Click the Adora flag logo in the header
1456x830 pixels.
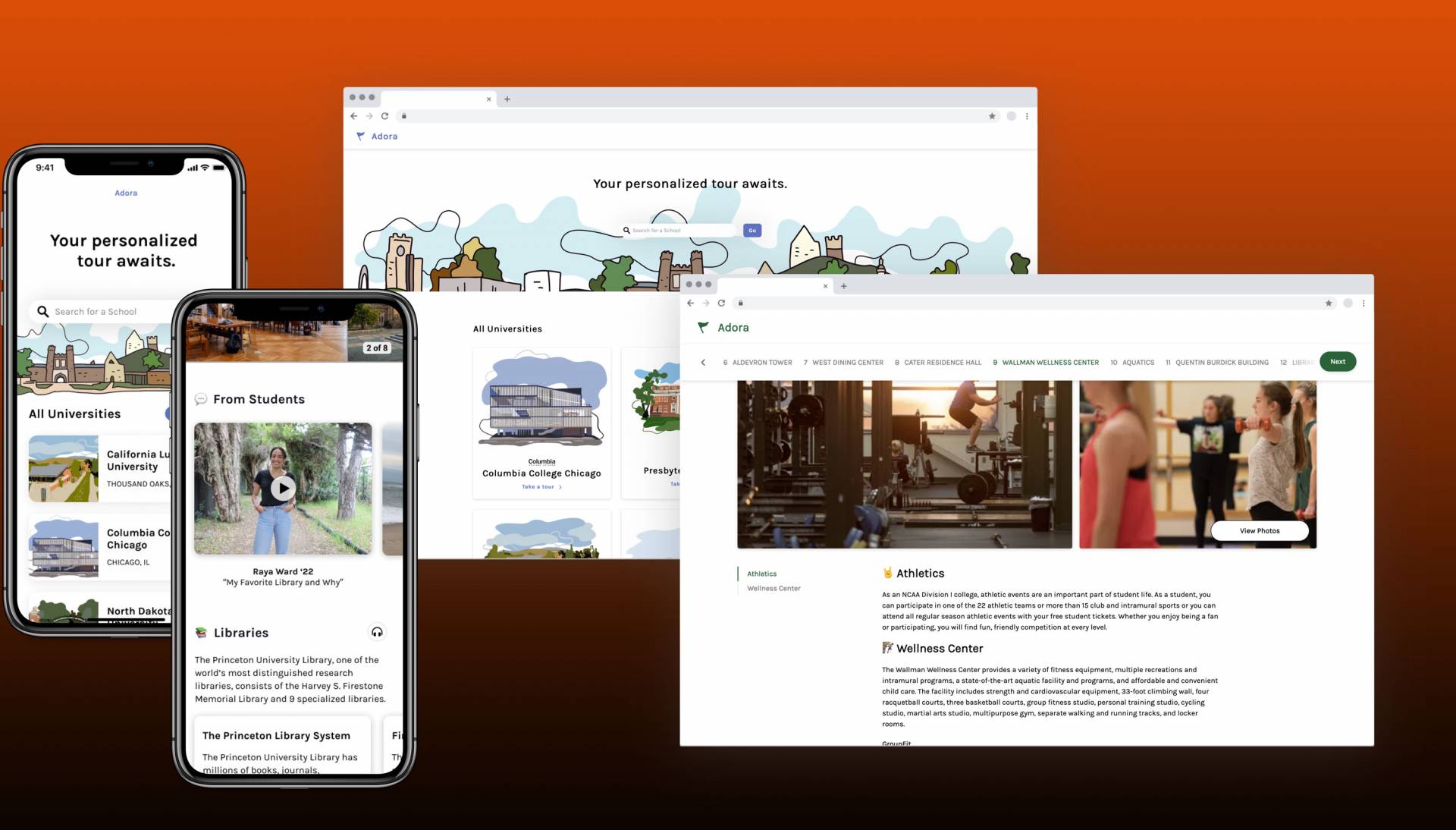click(x=702, y=327)
